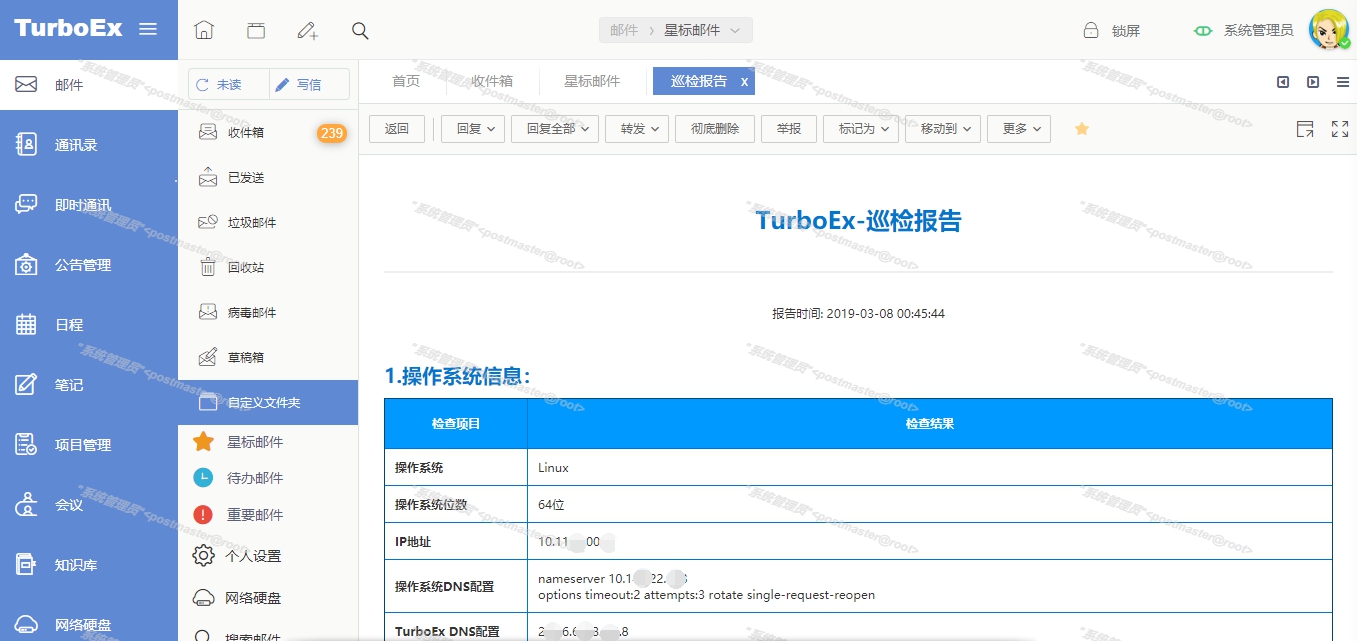Go to 公告管理 announcements
This screenshot has height=641, width=1357.
[89, 265]
